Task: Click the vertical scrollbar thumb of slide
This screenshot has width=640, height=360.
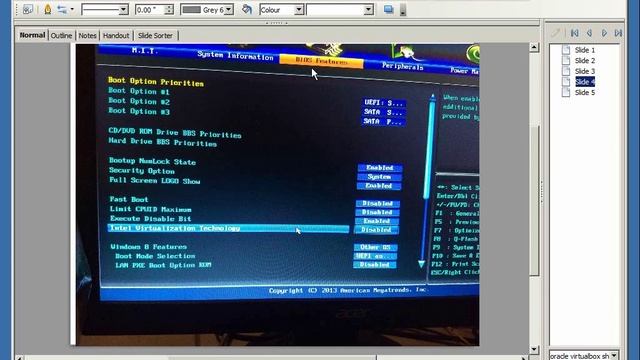Action: pos(534,202)
